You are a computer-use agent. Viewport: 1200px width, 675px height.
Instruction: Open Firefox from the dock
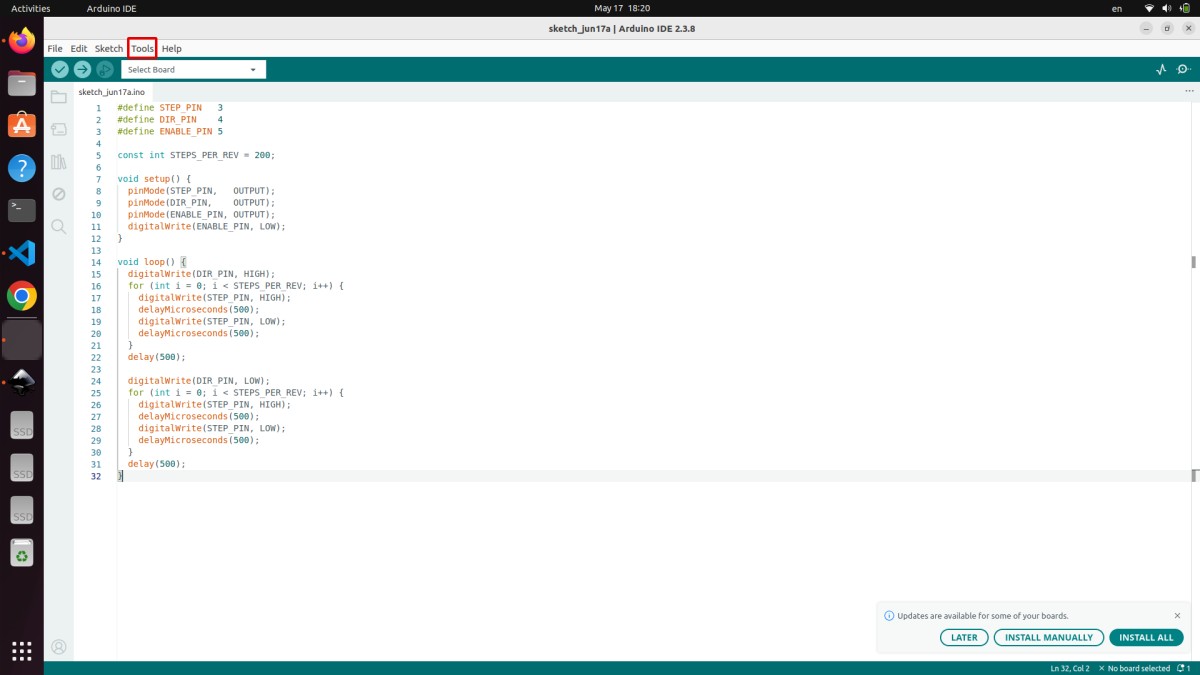pyautogui.click(x=22, y=41)
